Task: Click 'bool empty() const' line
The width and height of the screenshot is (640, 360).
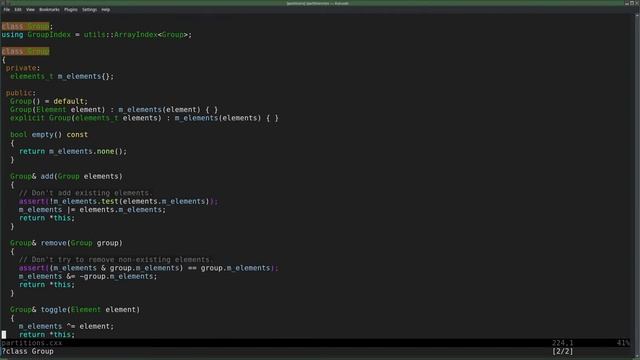Action: point(49,135)
